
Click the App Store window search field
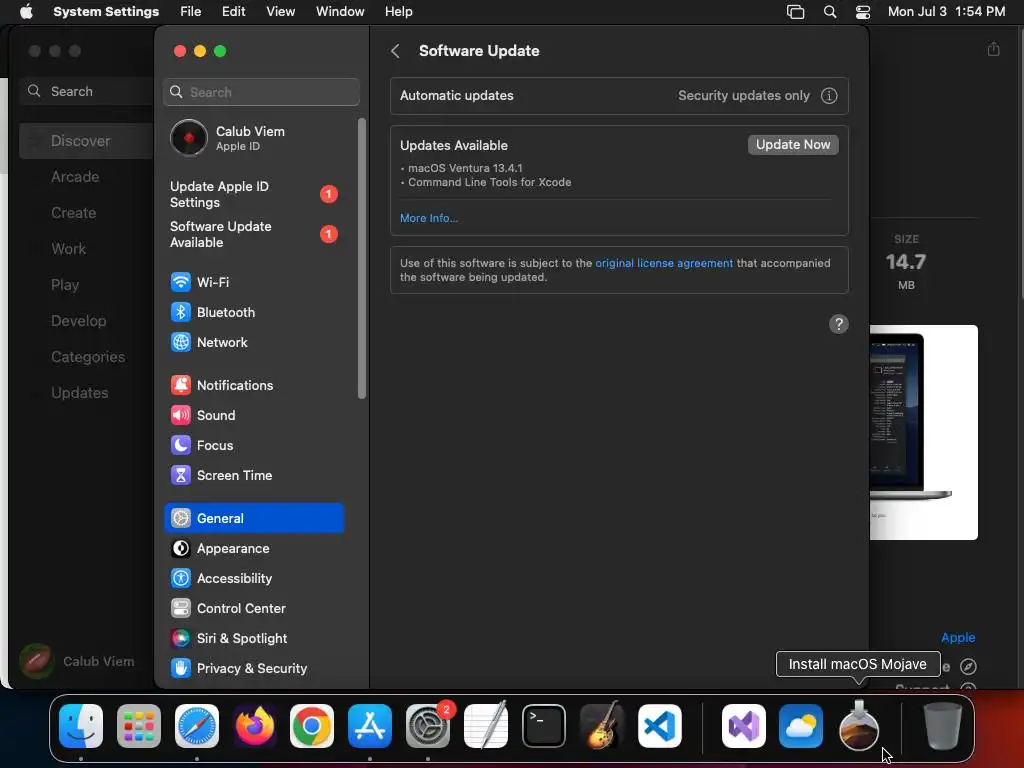(86, 91)
